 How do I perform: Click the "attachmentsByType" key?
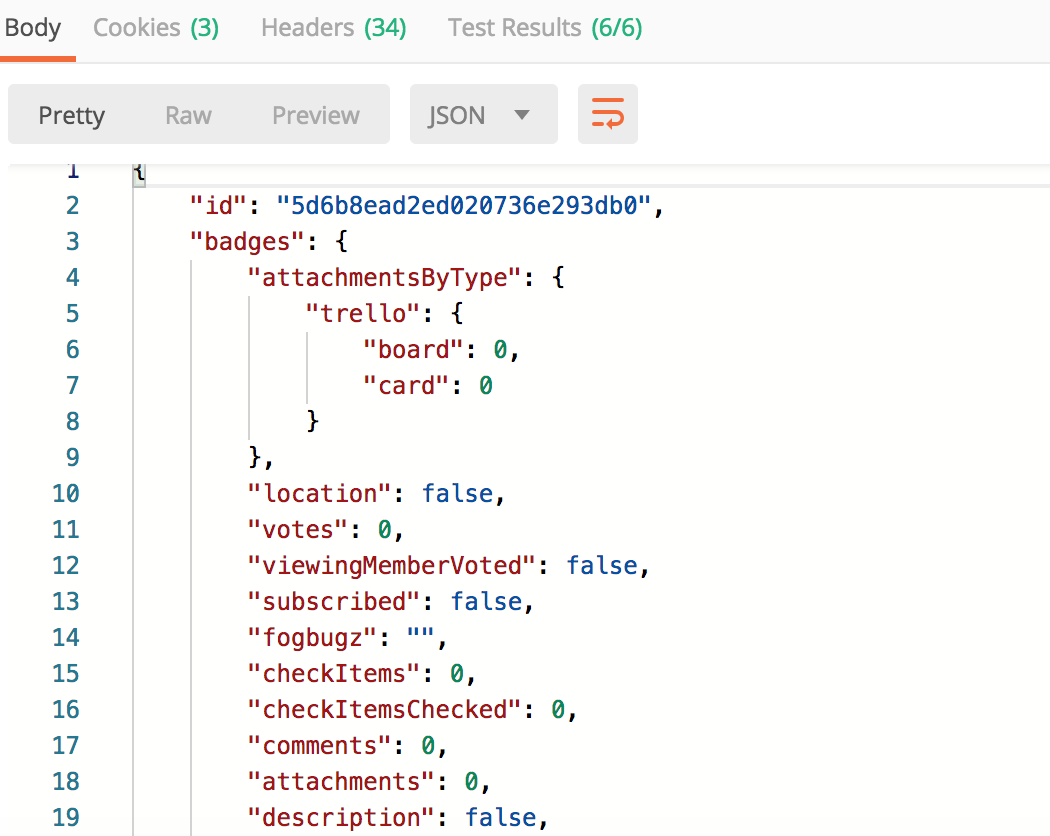384,278
